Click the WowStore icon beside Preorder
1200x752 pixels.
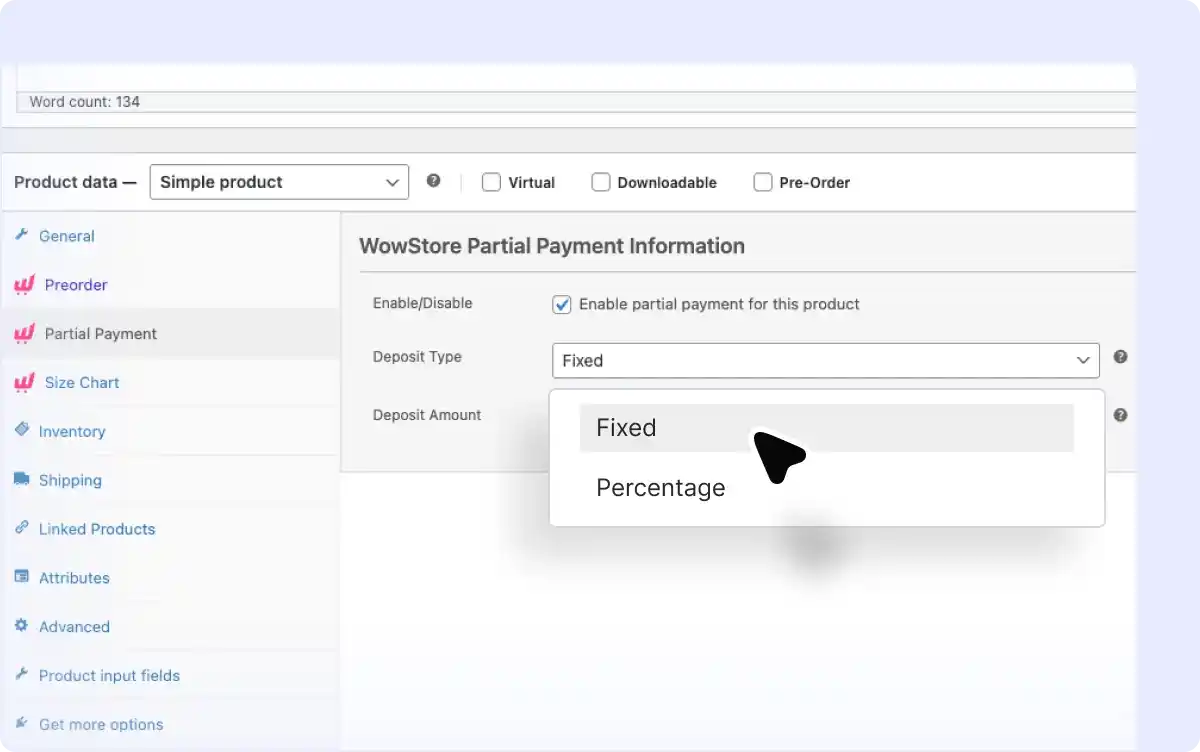(23, 285)
